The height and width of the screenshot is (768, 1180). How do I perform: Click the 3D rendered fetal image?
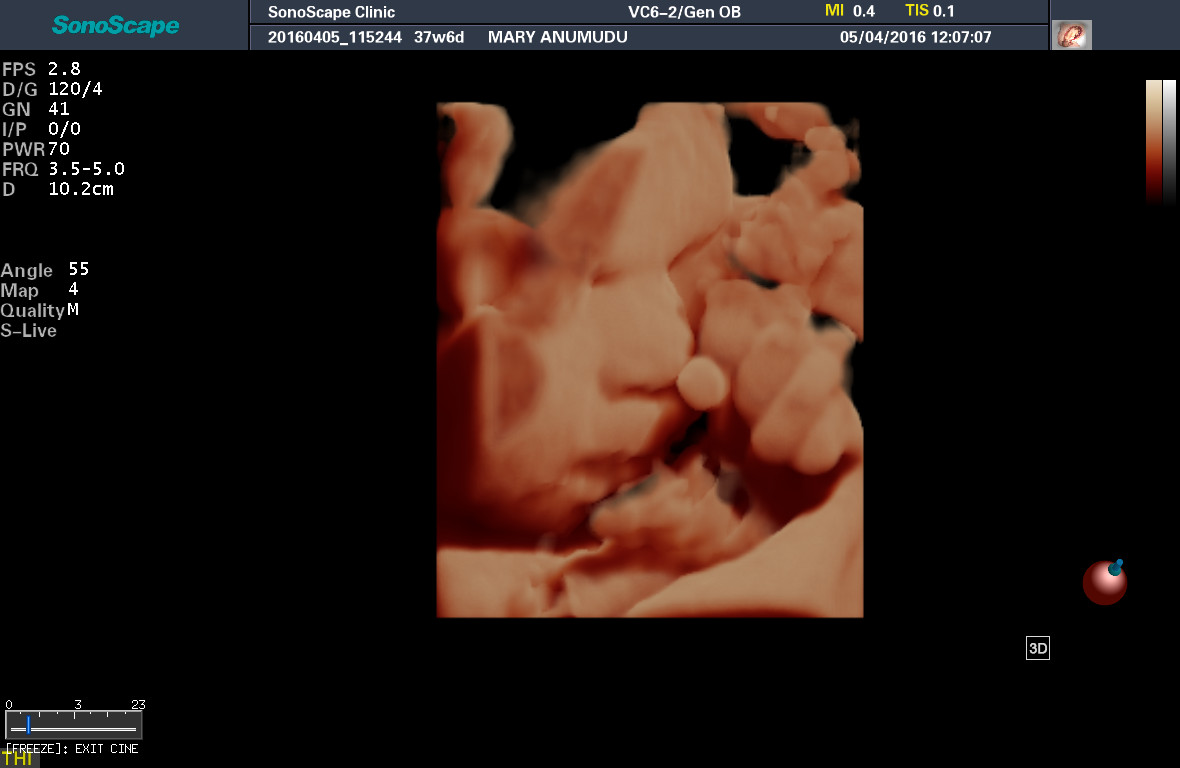click(x=649, y=360)
